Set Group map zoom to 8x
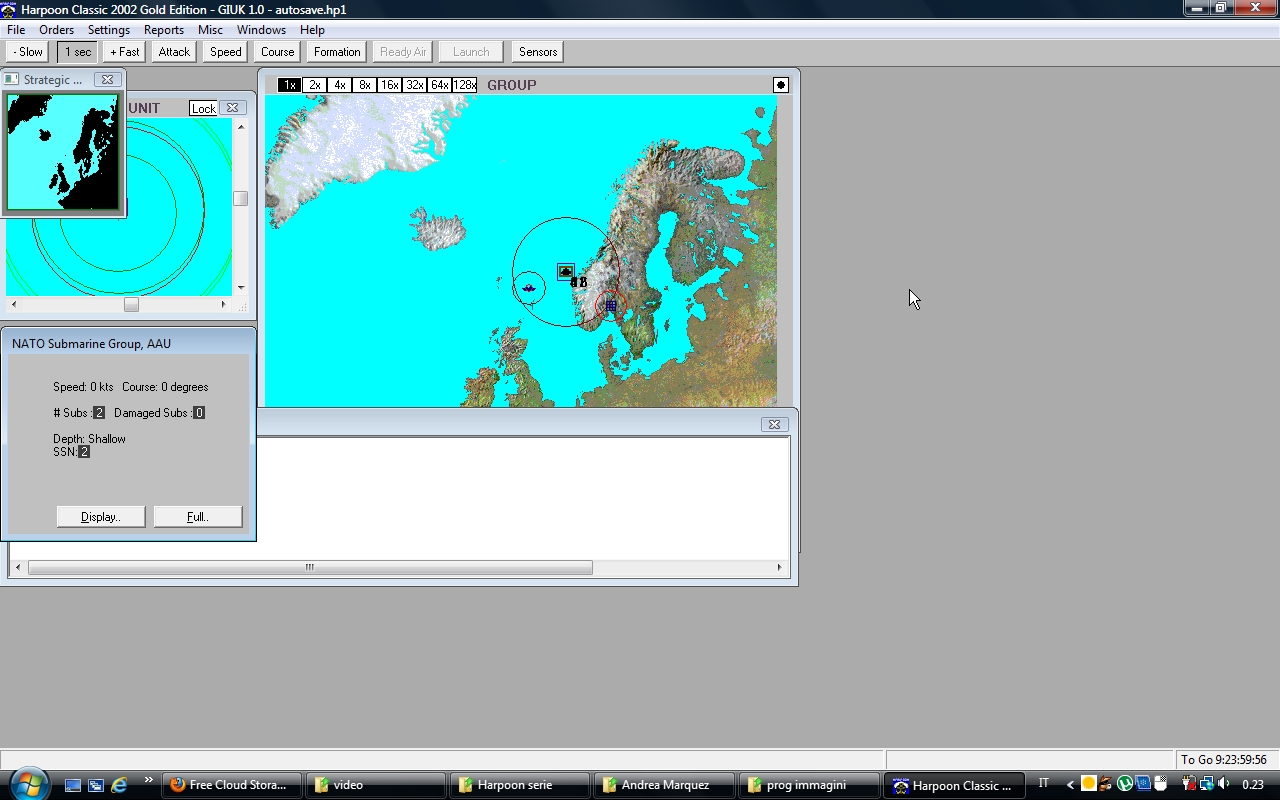1280x800 pixels. (x=364, y=85)
